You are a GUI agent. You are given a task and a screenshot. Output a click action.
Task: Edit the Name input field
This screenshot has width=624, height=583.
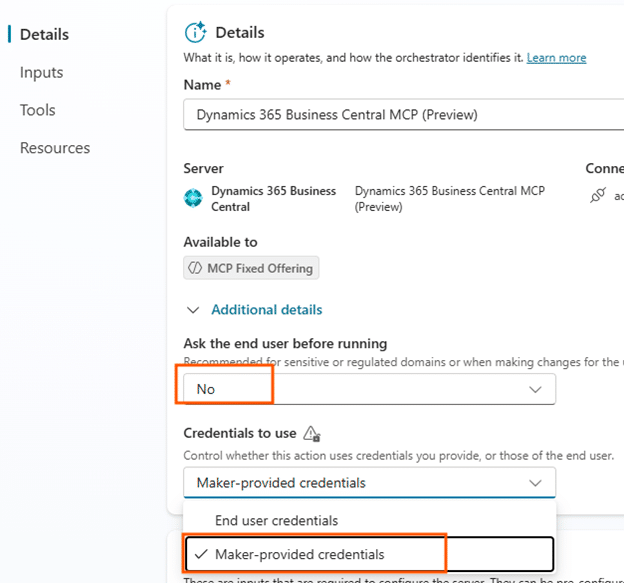(403, 115)
